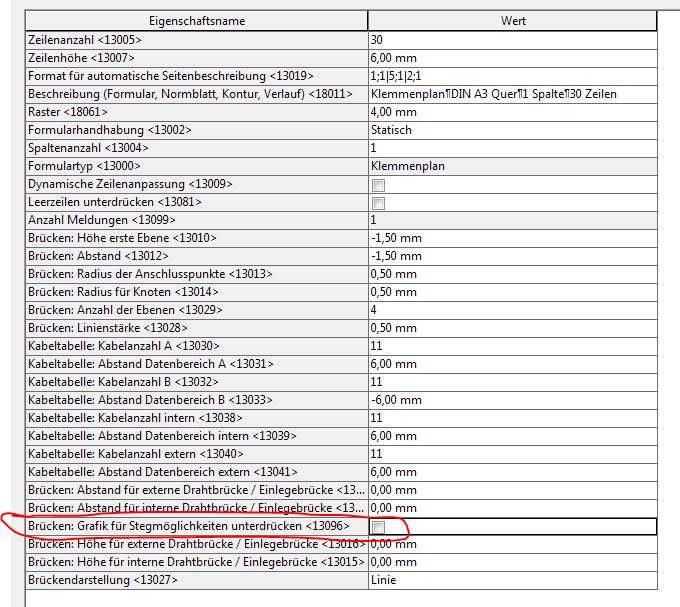The image size is (680, 607).
Task: Select Beschreibung (Formular, Normblatt, Kontur, Verlauf) row
Action: point(197,94)
